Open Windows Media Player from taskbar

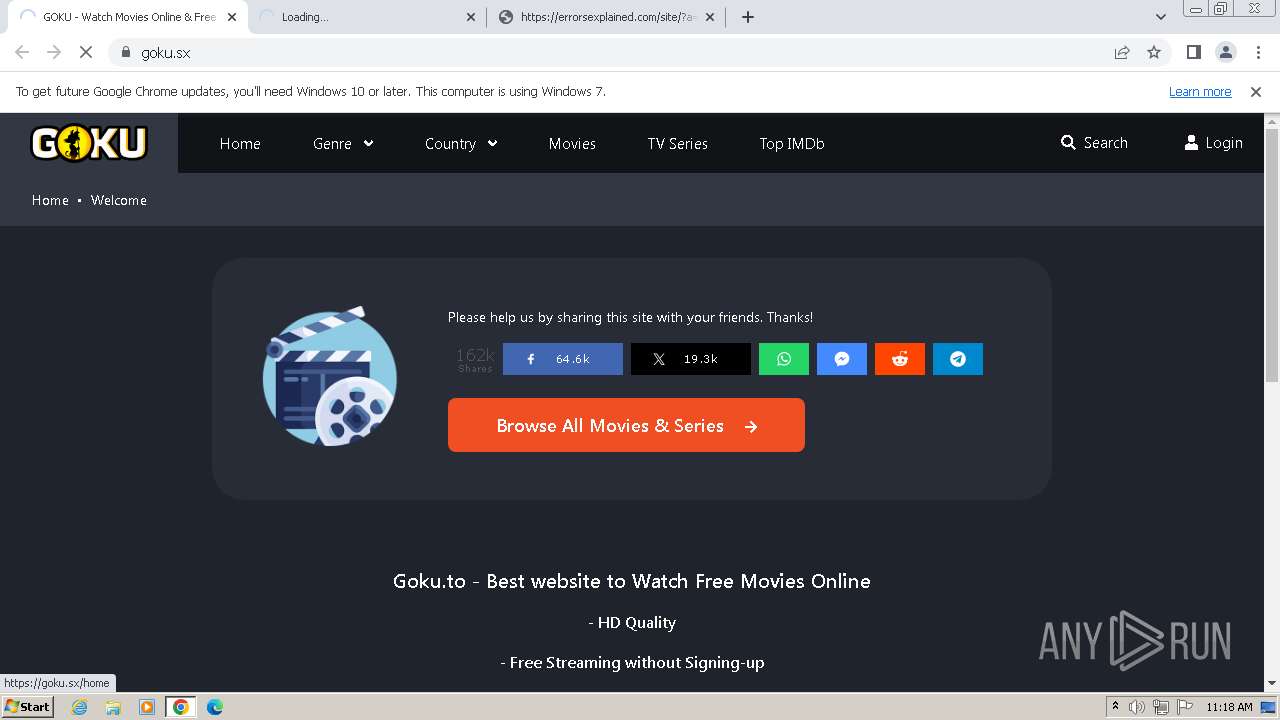coord(147,707)
